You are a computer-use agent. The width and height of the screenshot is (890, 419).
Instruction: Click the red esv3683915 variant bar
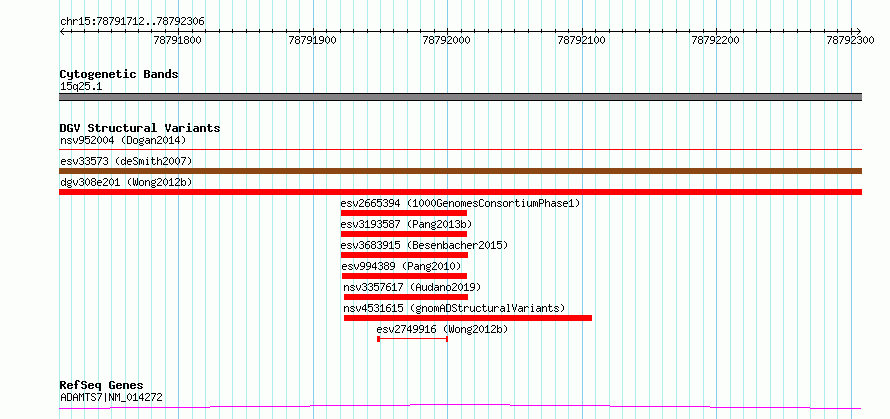coord(404,255)
